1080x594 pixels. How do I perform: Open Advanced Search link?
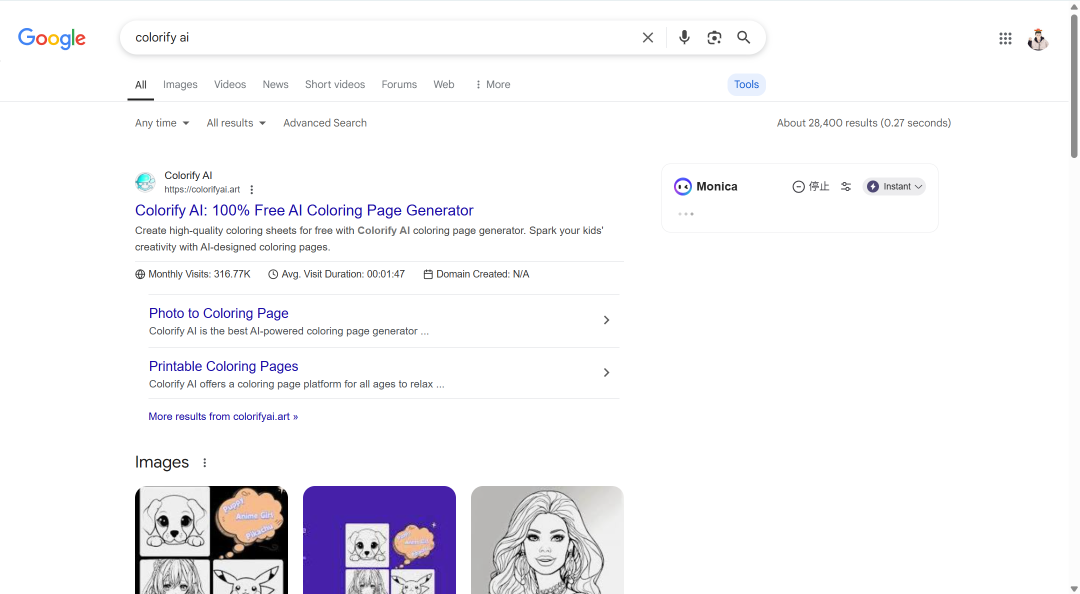pyautogui.click(x=325, y=123)
